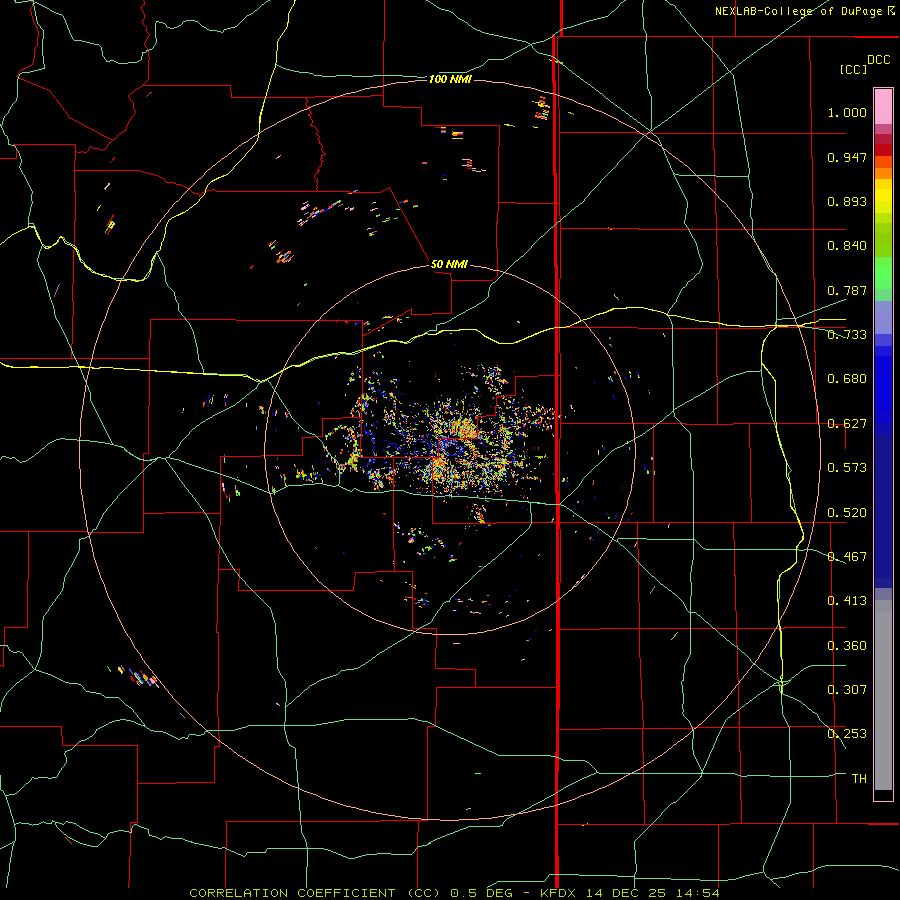The image size is (900, 900).
Task: Click the 0.520 scale value
Action: click(x=847, y=513)
